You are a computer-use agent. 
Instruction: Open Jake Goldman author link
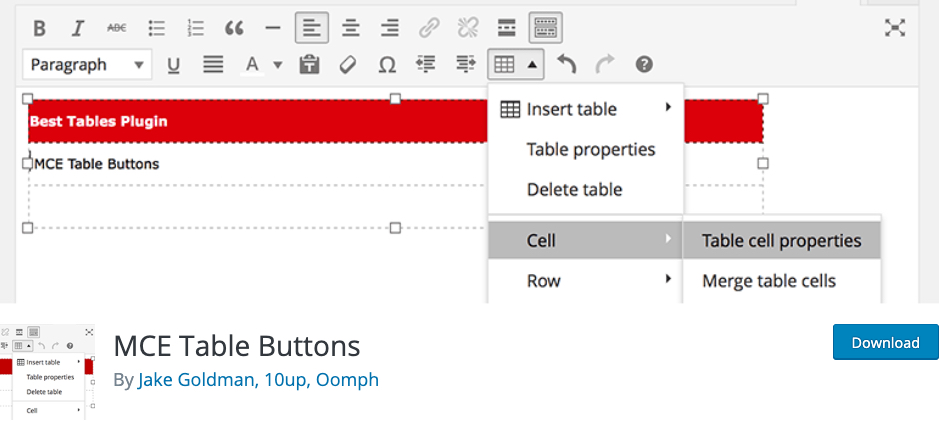pyautogui.click(x=195, y=380)
